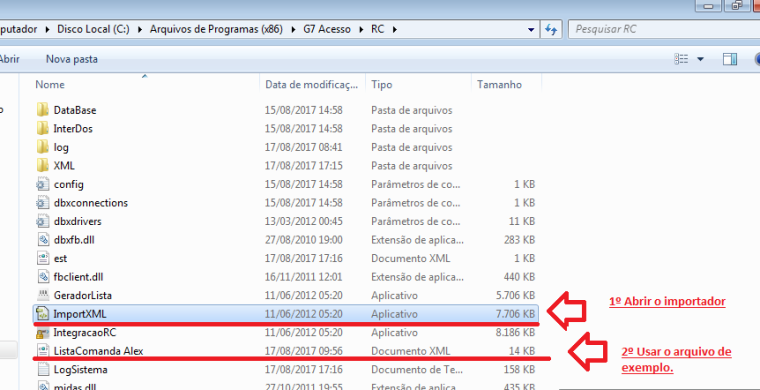This screenshot has width=760, height=390.
Task: Select the InterDos folder name
Action: [x=73, y=129]
